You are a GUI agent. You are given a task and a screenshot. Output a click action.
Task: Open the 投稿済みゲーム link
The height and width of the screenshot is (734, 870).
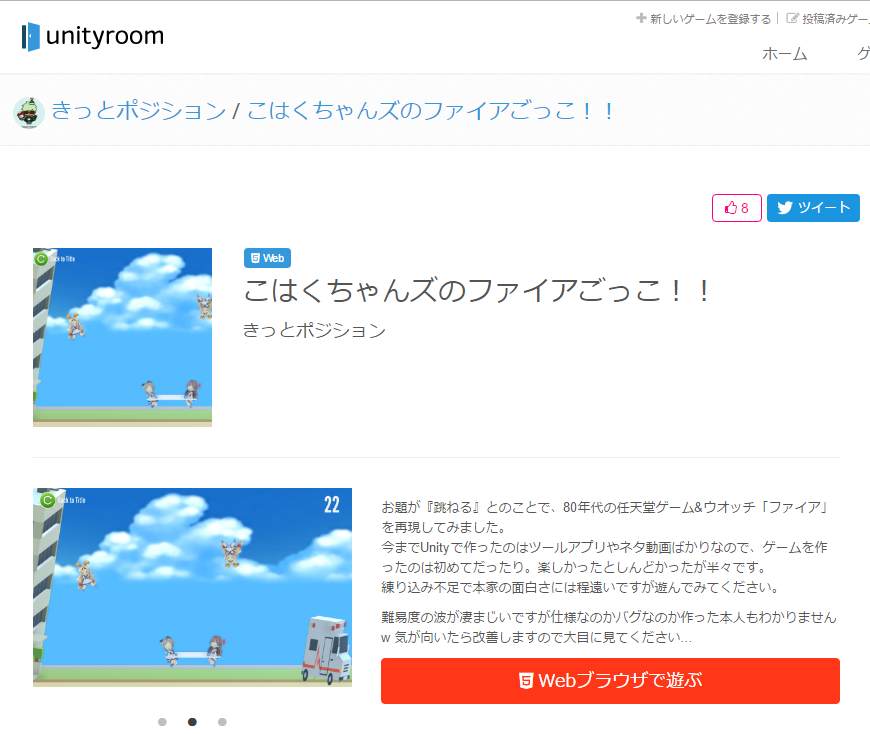[836, 19]
